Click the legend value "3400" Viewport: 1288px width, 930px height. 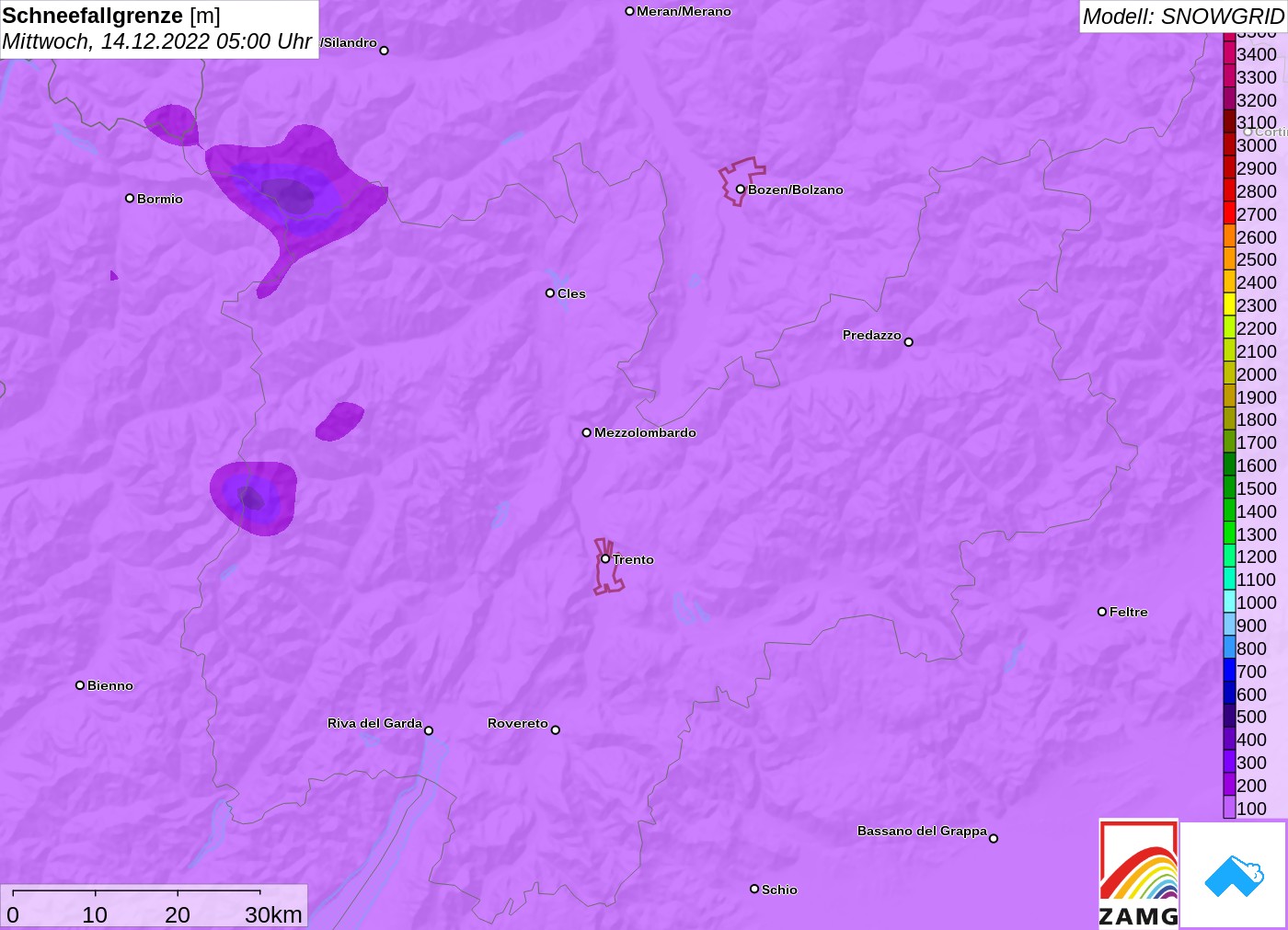coord(1257,54)
